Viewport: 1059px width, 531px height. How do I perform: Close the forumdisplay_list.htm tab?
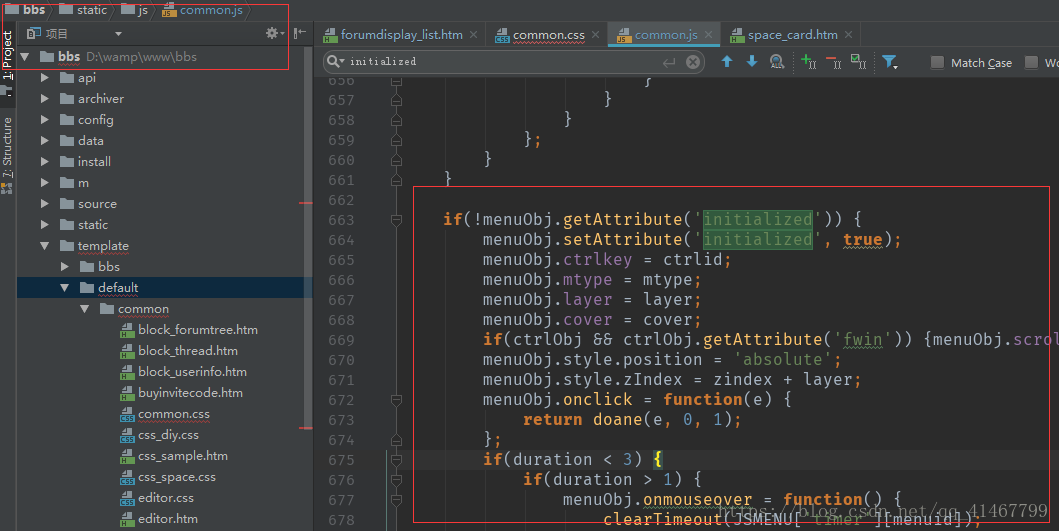pos(473,34)
